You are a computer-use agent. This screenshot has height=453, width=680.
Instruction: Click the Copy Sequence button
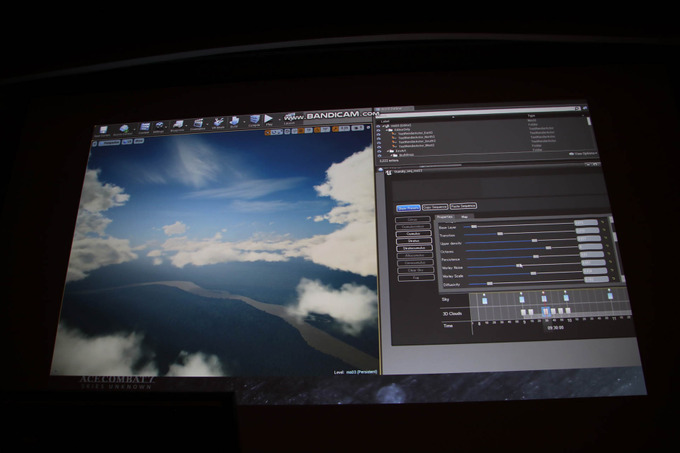pos(435,207)
